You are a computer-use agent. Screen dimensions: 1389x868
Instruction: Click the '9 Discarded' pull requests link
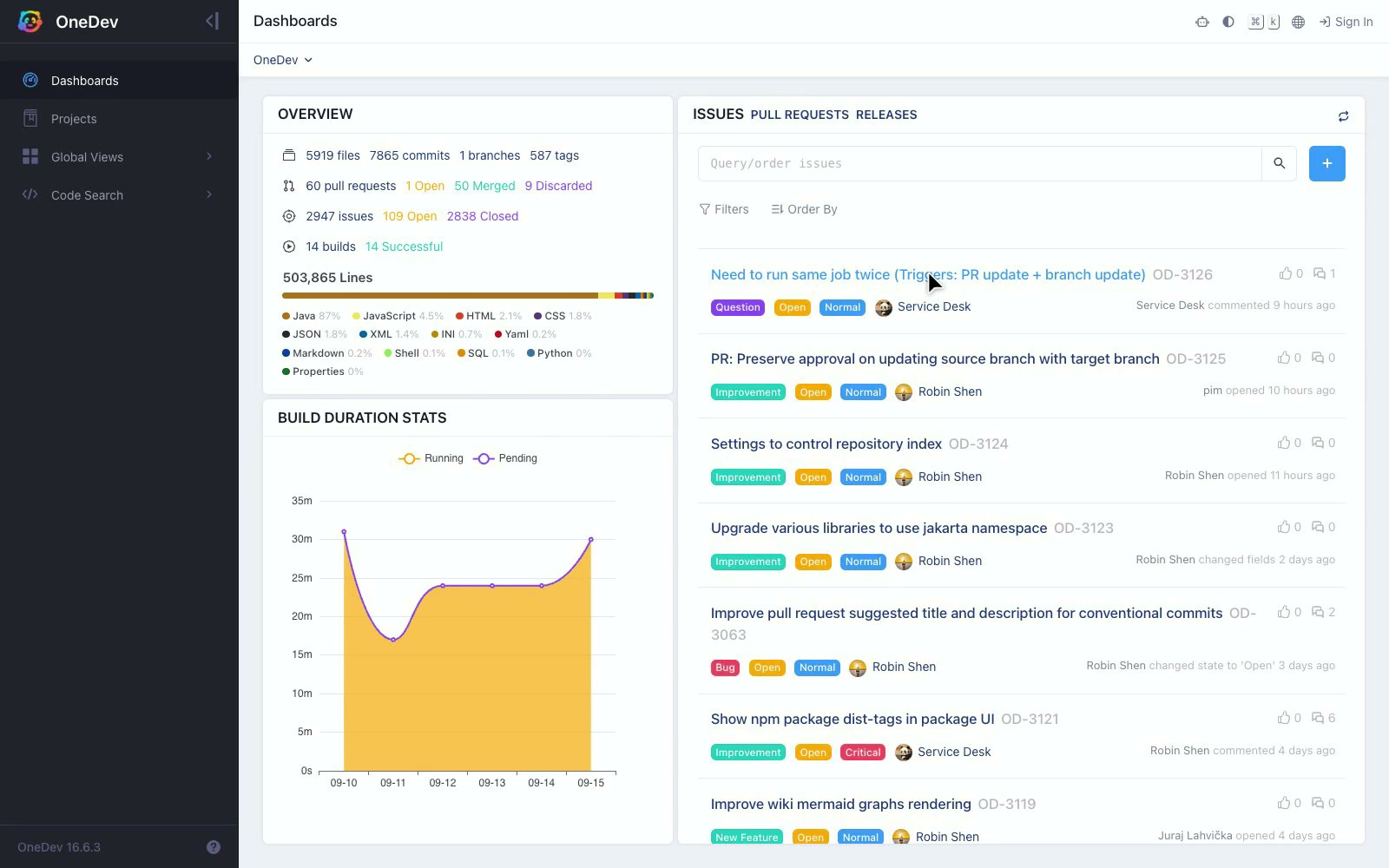pyautogui.click(x=558, y=186)
